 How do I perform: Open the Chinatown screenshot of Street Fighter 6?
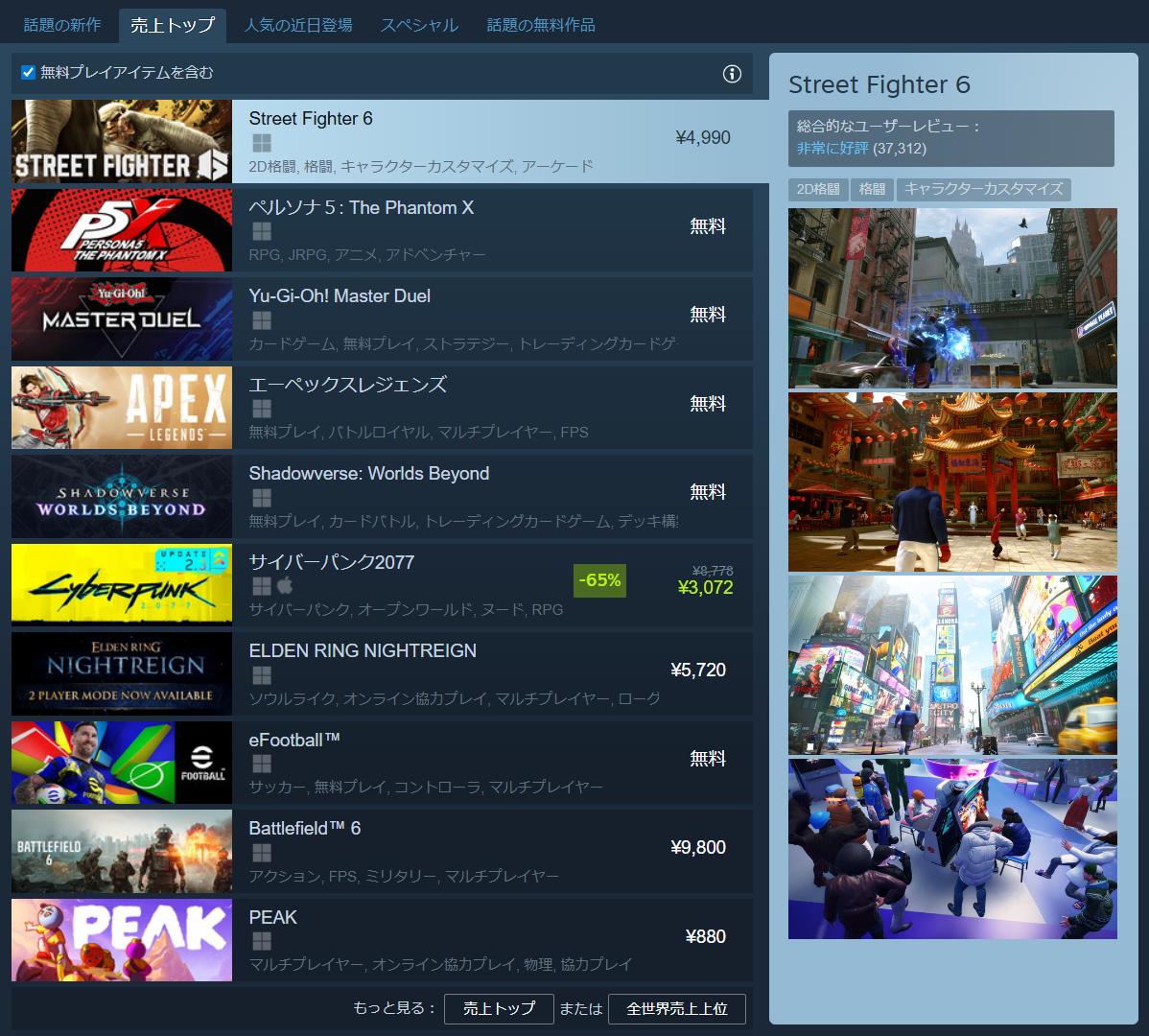952,482
